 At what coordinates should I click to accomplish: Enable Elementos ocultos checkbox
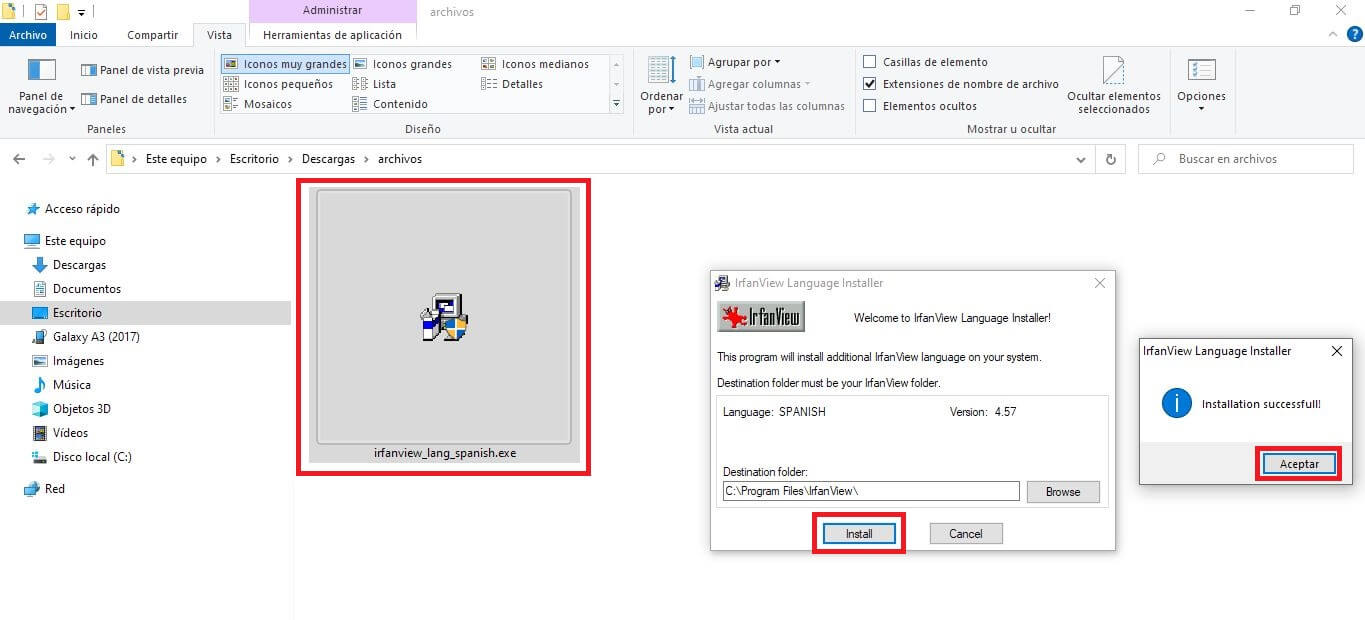870,106
